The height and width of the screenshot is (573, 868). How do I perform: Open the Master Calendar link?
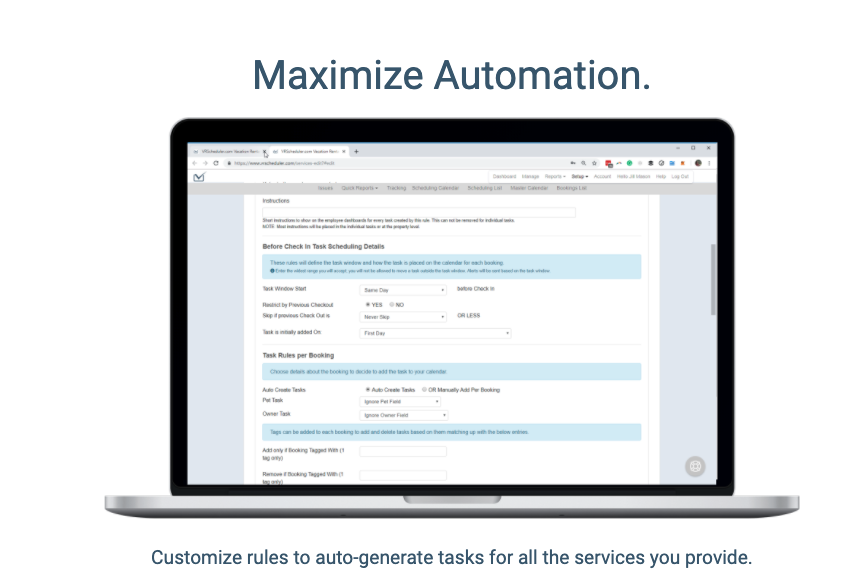[529, 188]
